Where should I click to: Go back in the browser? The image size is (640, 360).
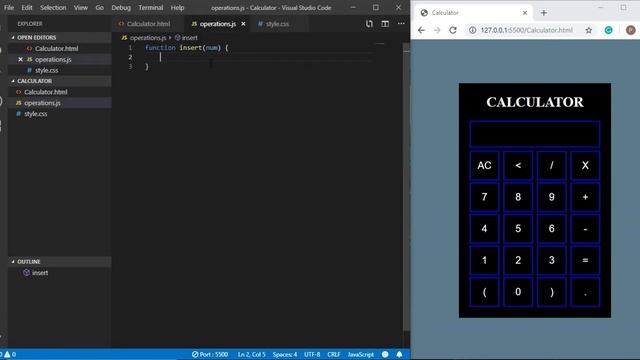[421, 30]
